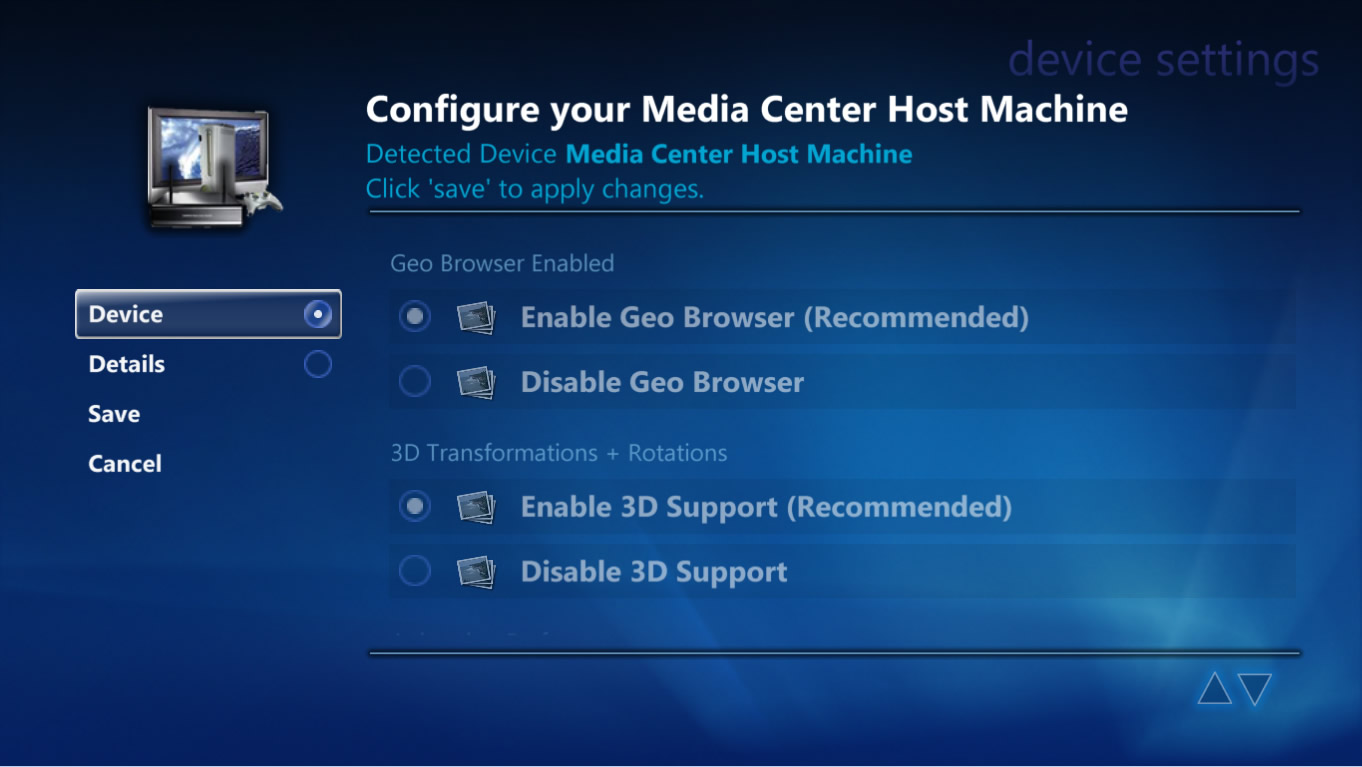Select Disable 3D Support radio button
The height and width of the screenshot is (767, 1362).
(415, 571)
